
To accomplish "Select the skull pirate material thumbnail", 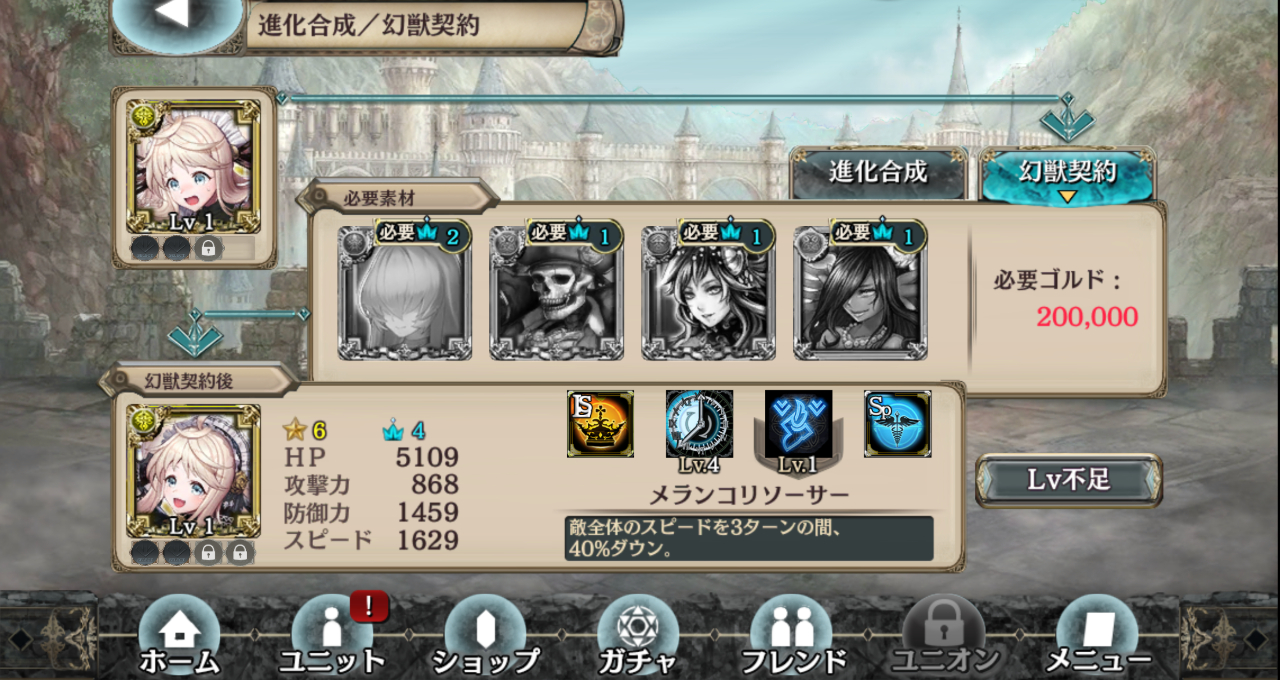I will coord(556,292).
